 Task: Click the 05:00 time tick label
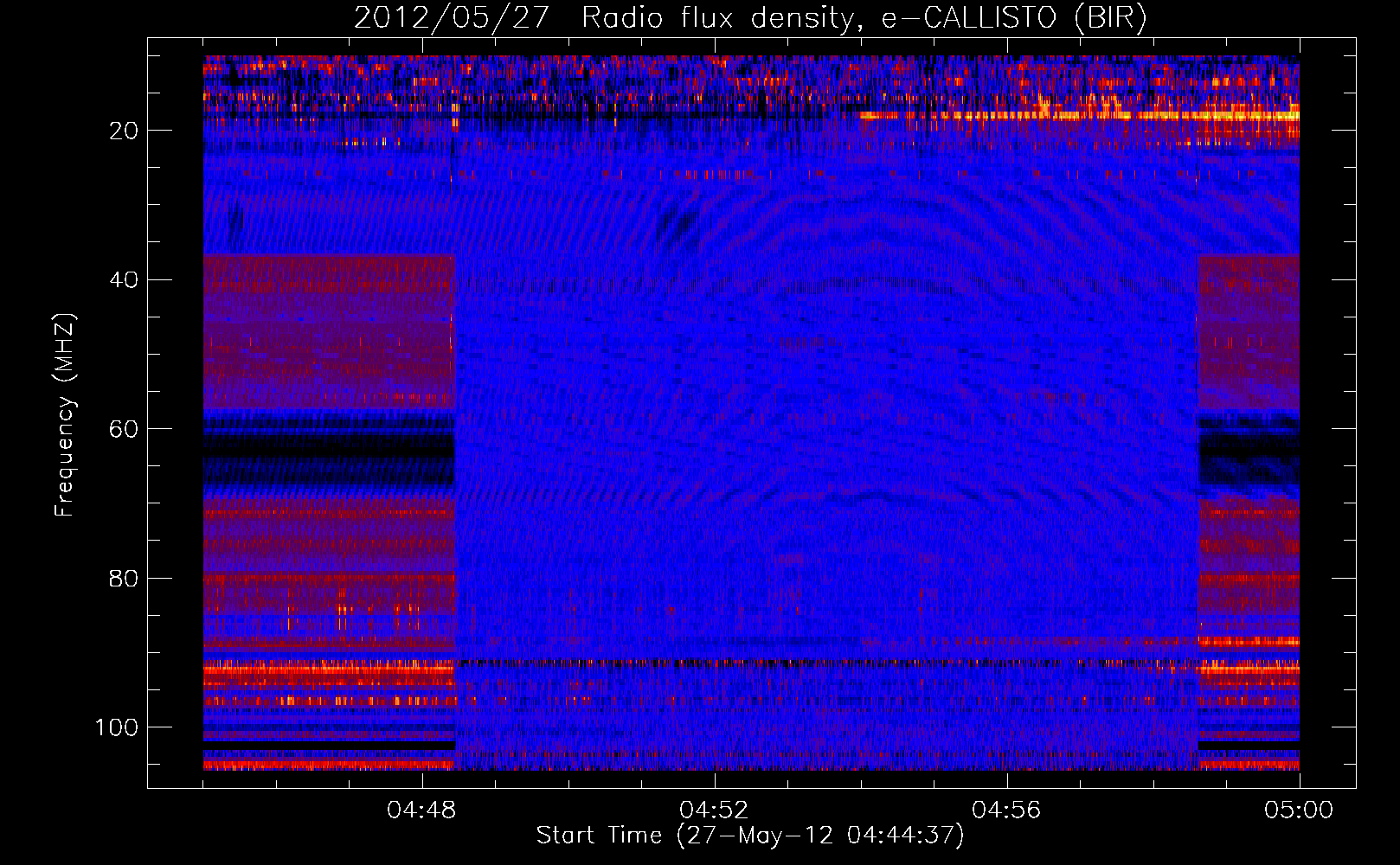point(1299,811)
